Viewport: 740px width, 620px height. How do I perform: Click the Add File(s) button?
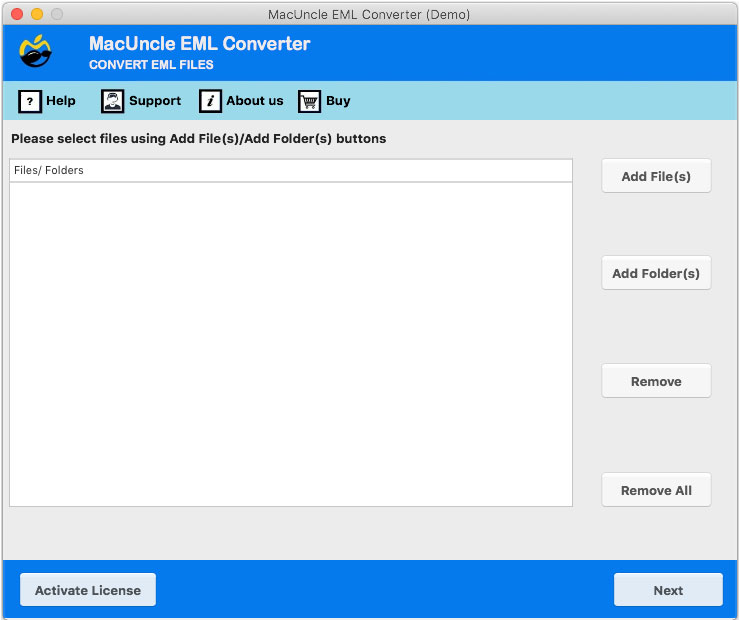point(656,176)
